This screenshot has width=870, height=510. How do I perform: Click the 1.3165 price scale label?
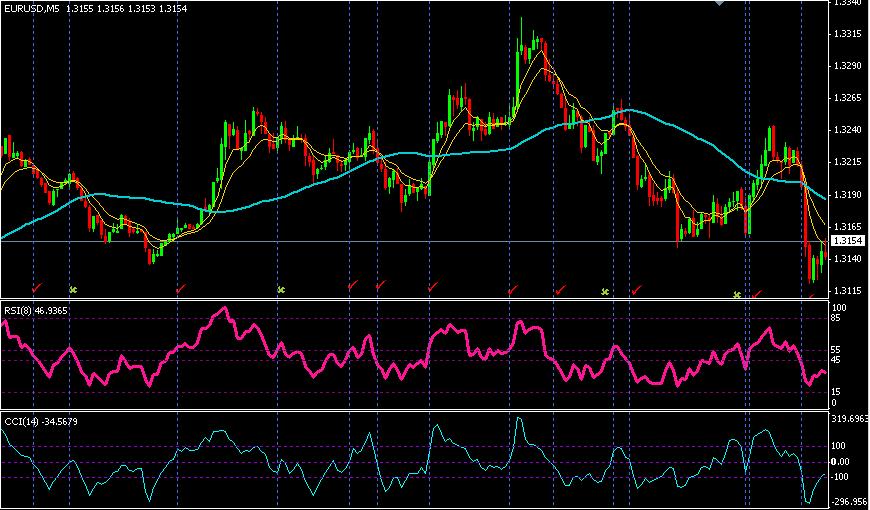coord(847,227)
